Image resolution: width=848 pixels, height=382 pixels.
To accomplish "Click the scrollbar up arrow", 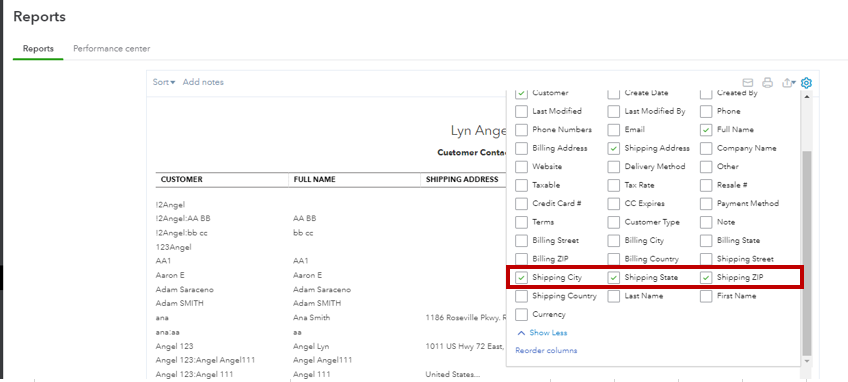I will tap(807, 97).
